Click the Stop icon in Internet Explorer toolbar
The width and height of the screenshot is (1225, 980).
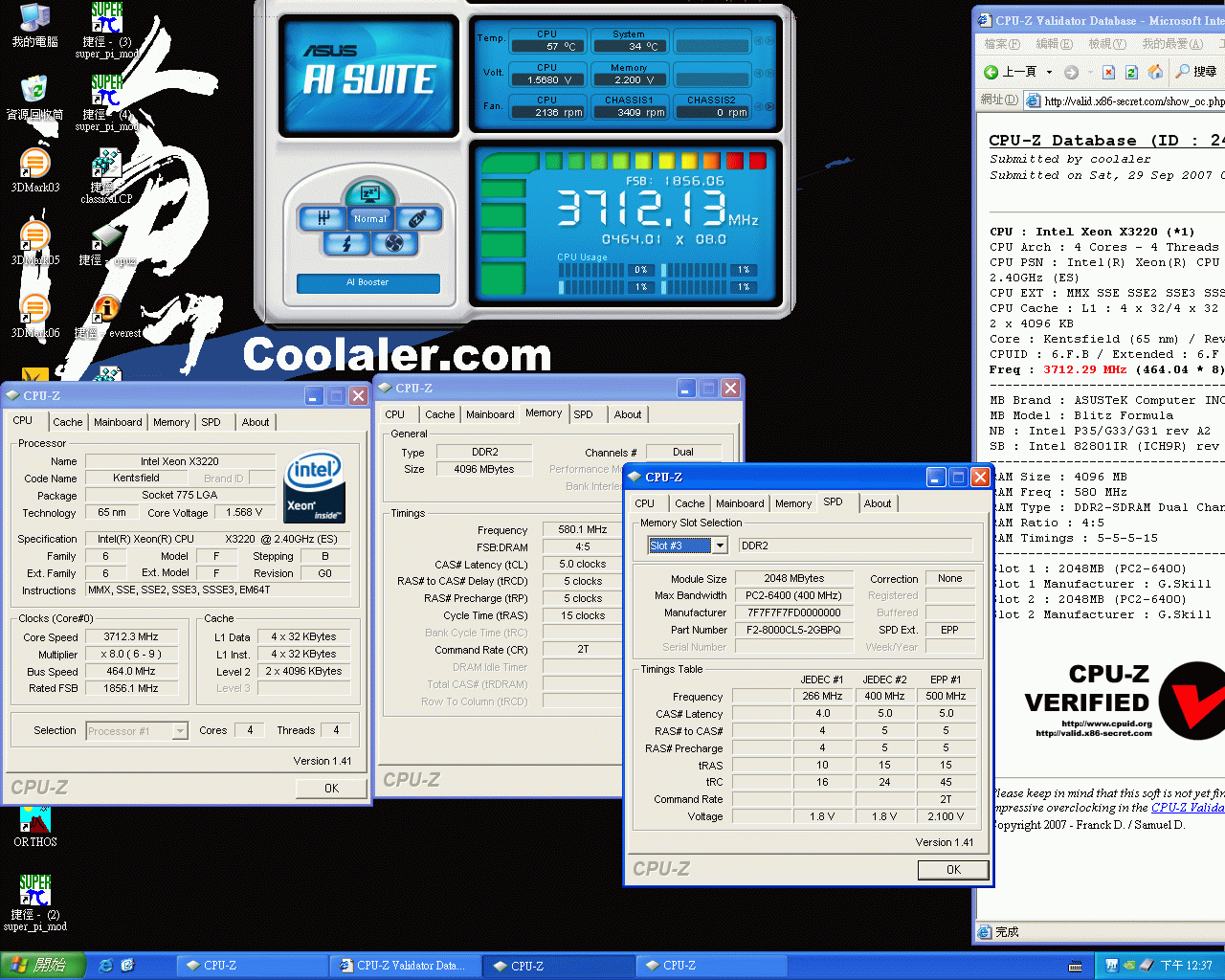[x=1108, y=72]
